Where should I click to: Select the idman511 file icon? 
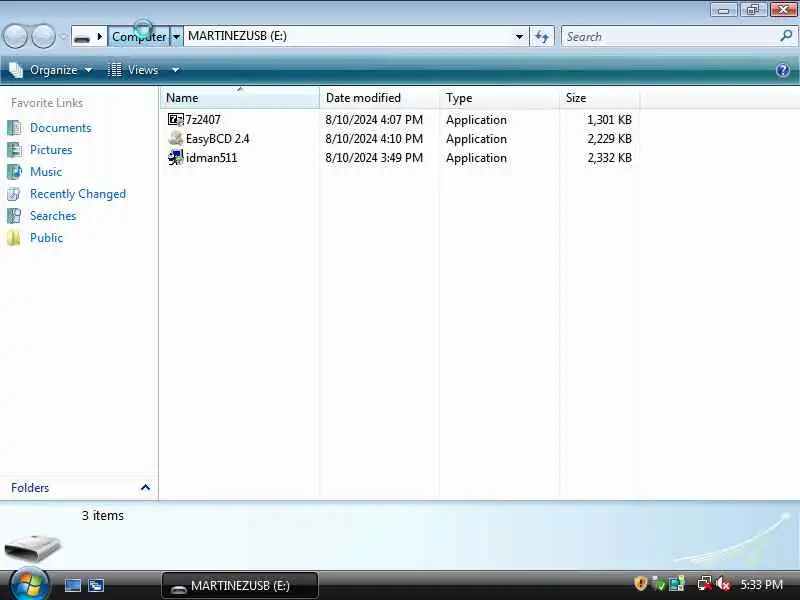click(x=176, y=157)
